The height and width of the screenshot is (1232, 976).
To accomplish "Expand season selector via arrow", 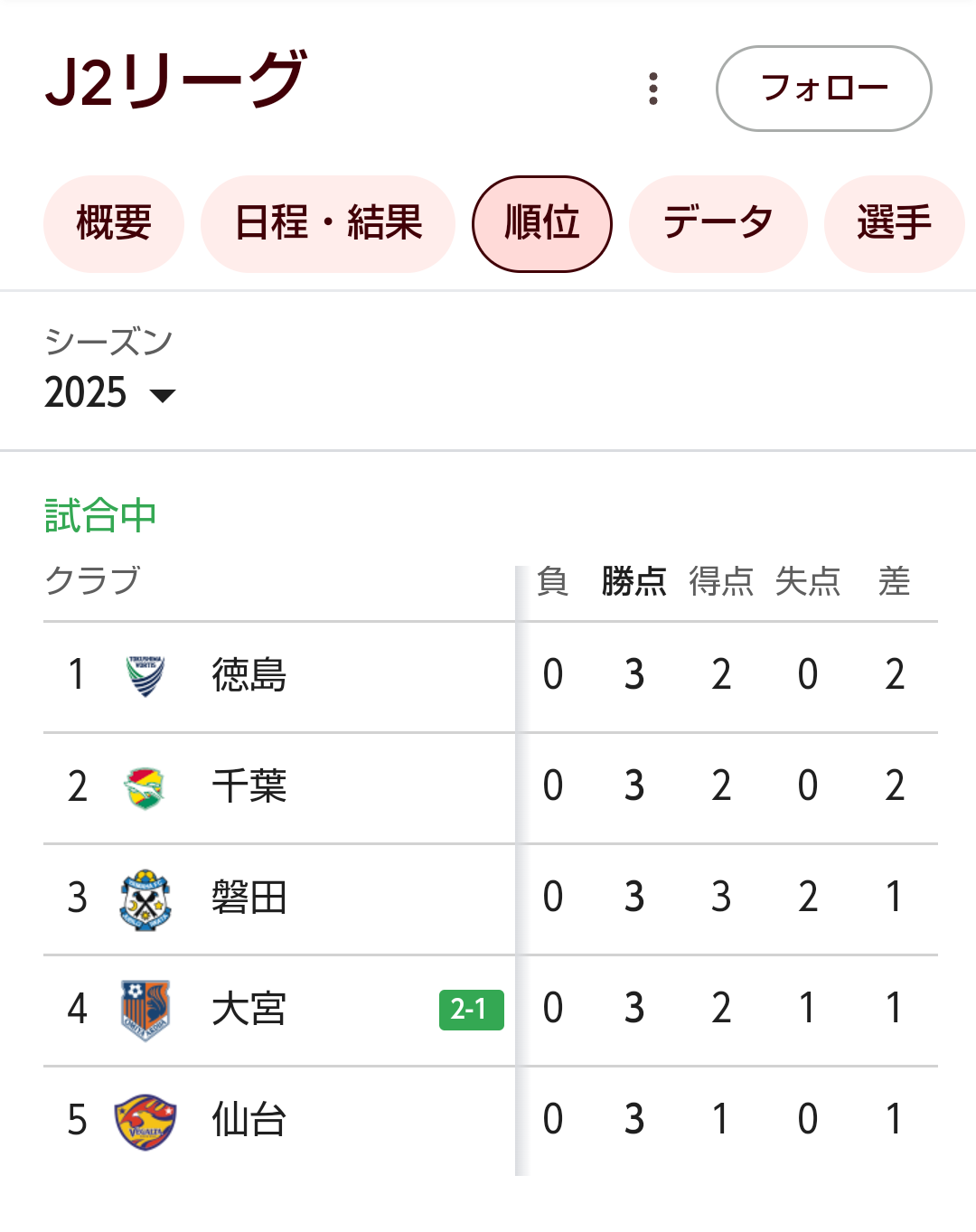I will pos(163,395).
